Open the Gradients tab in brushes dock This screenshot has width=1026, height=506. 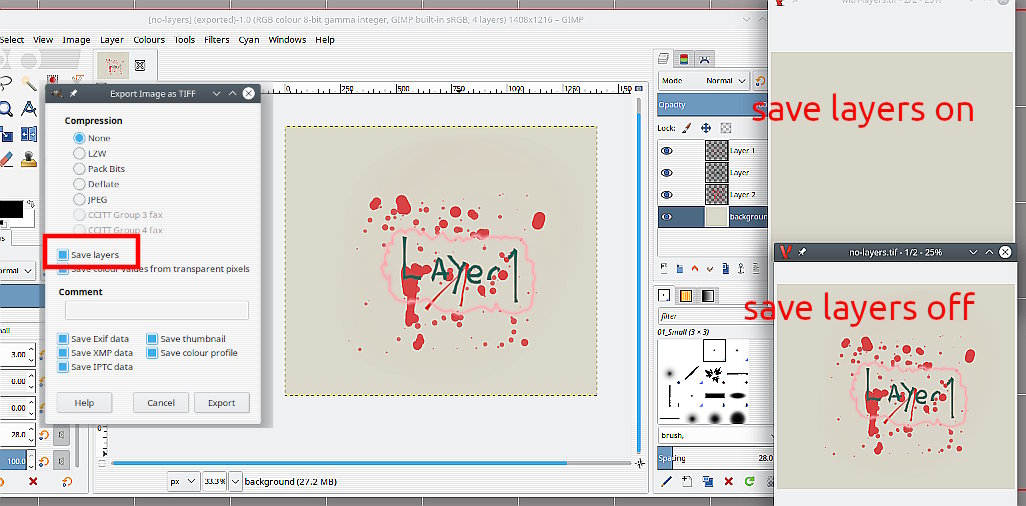pyautogui.click(x=707, y=295)
